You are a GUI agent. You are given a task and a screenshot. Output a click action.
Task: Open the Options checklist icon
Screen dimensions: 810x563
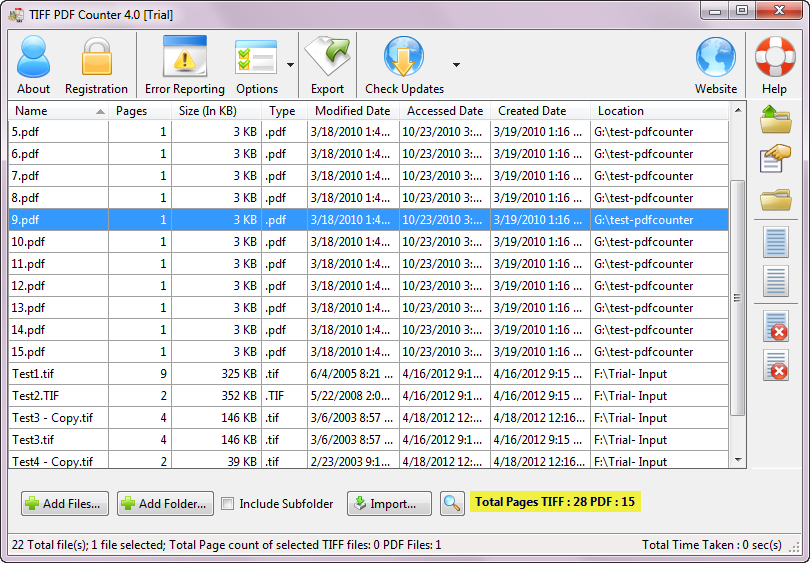pos(257,65)
